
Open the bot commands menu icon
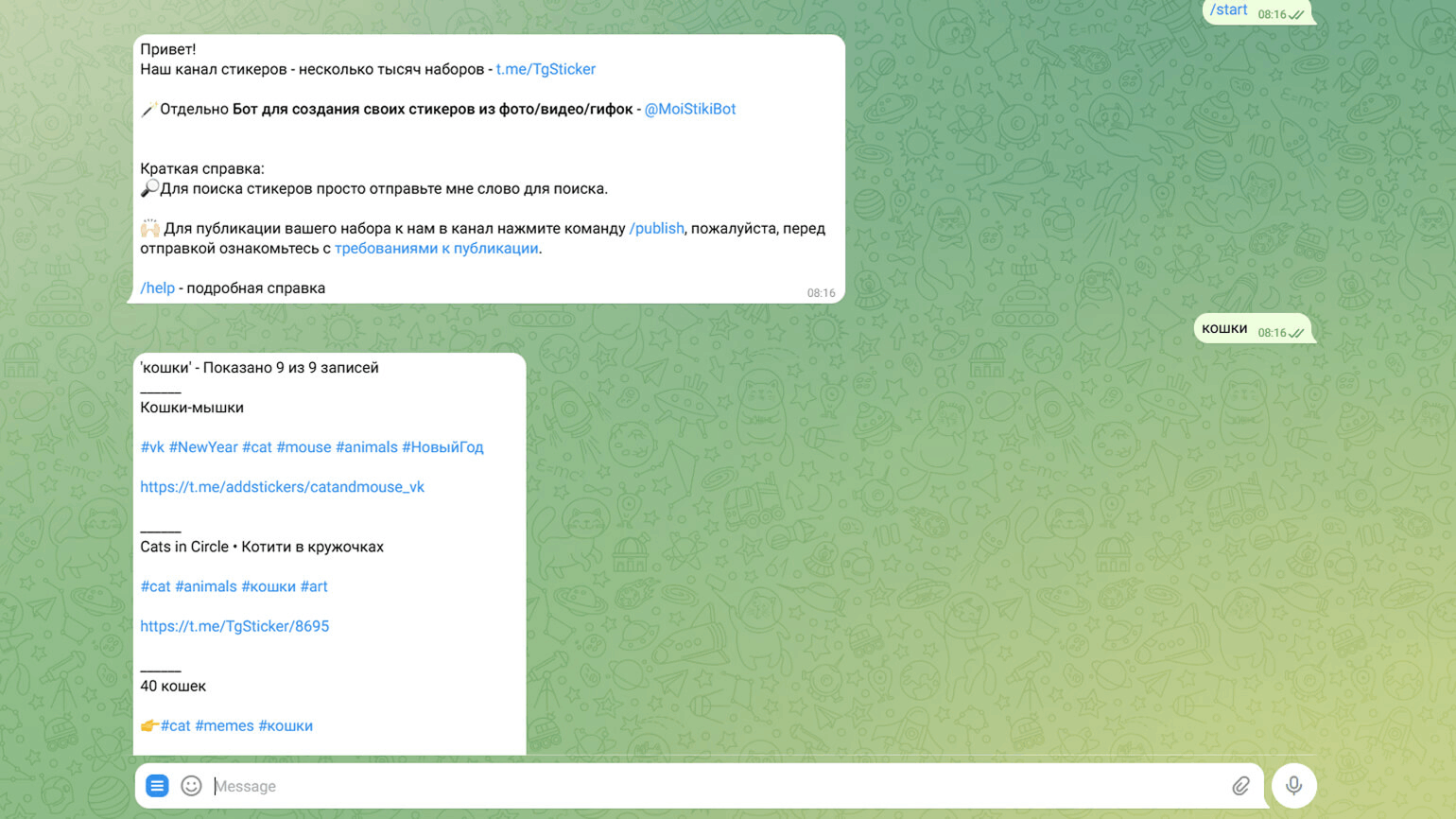157,786
